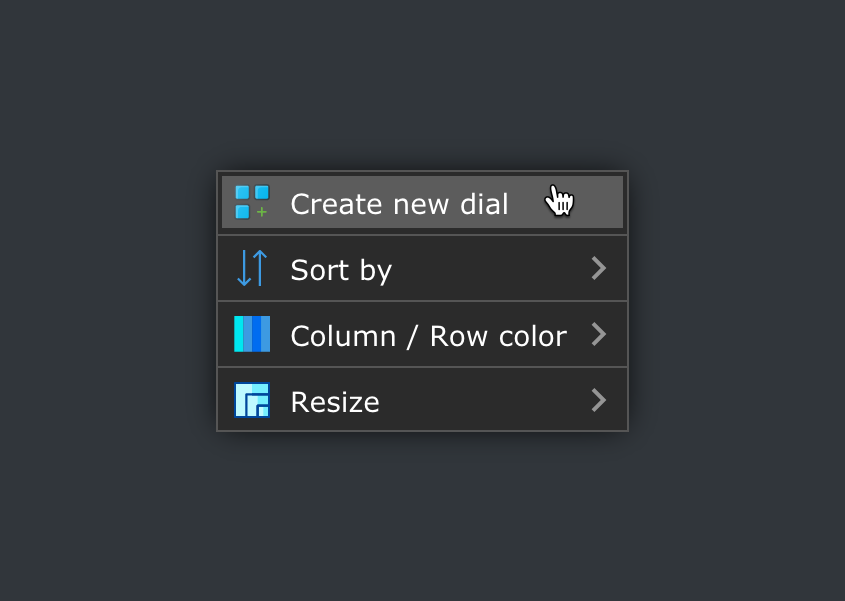This screenshot has width=845, height=601.
Task: Choose the "Sort by" menu label
Action: click(x=341, y=270)
